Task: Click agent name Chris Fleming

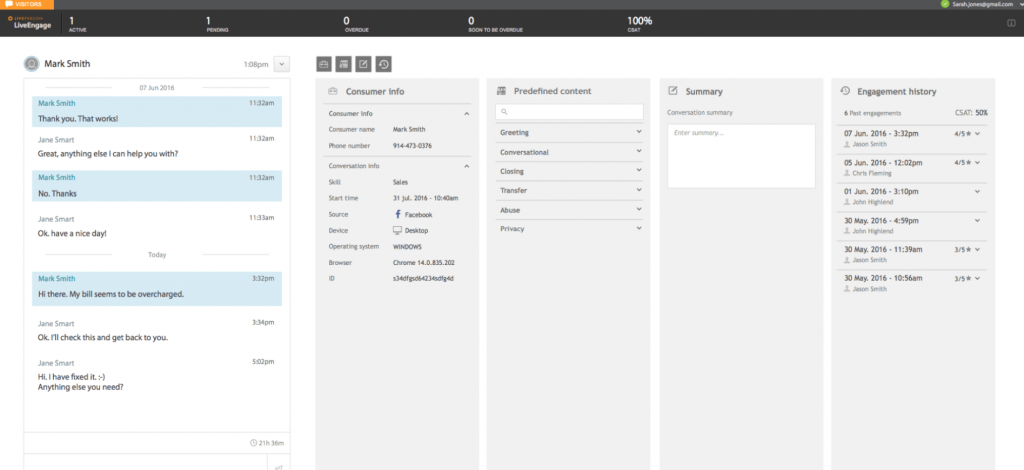Action: click(872, 174)
